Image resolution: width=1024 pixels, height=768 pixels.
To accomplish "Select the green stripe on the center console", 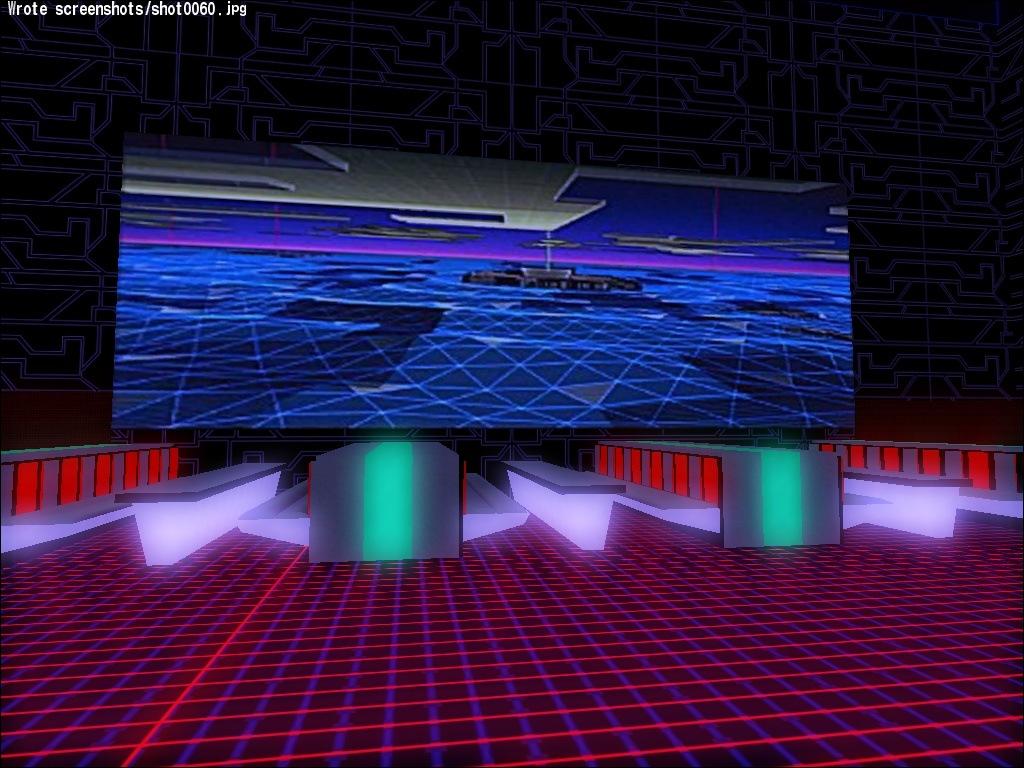I will click(386, 502).
